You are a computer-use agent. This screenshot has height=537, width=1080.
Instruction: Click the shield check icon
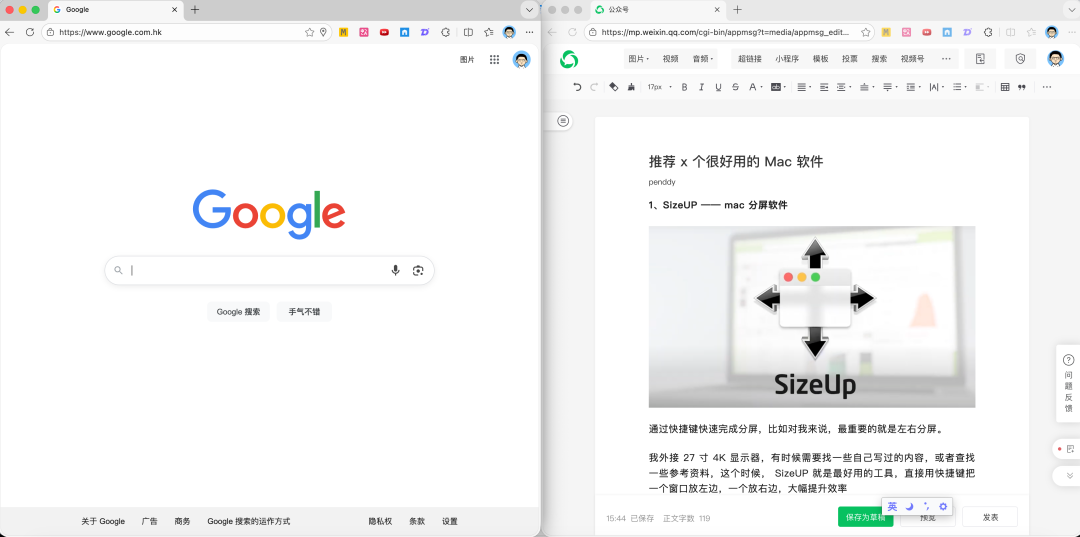click(1020, 59)
